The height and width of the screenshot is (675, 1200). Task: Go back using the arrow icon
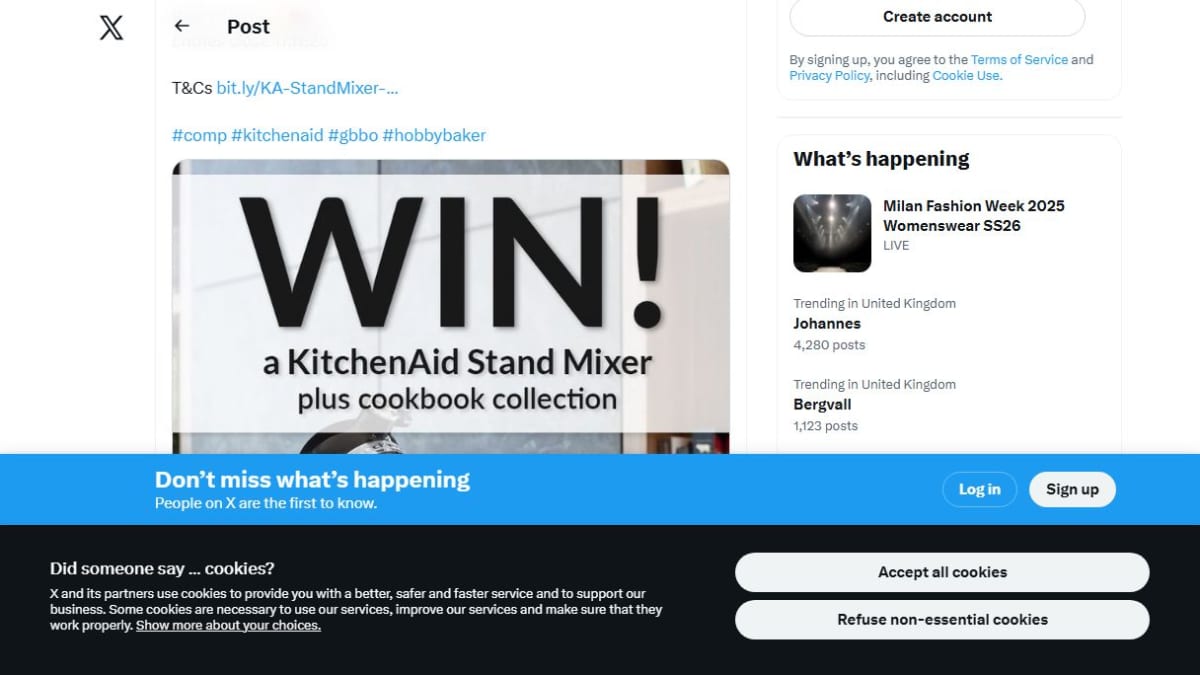tap(181, 26)
